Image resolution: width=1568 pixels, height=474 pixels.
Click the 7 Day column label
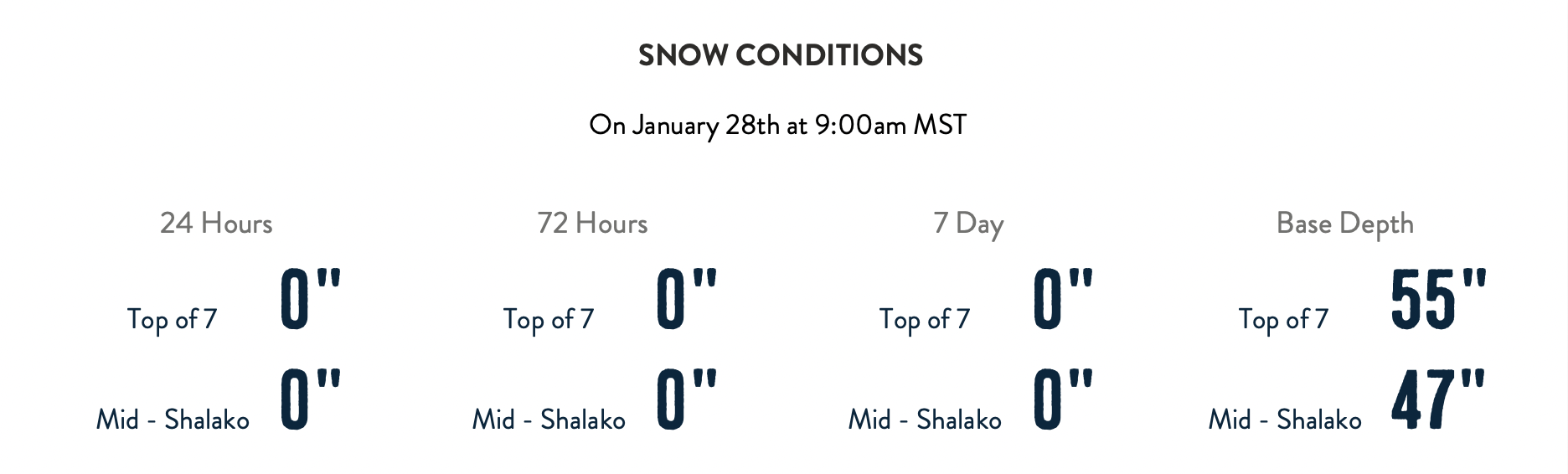click(968, 224)
